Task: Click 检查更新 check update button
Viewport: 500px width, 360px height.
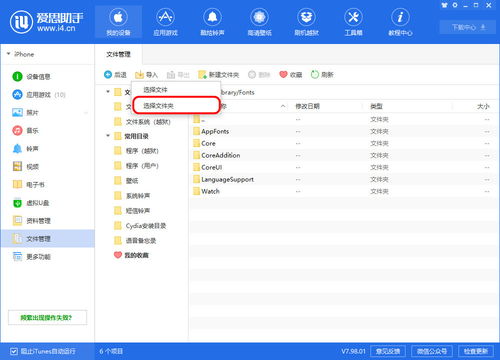Action: click(476, 351)
